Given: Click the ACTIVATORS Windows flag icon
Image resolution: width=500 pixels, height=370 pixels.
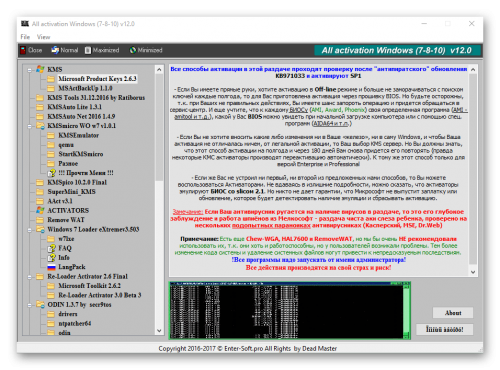Looking at the screenshot, I should click(40, 210).
